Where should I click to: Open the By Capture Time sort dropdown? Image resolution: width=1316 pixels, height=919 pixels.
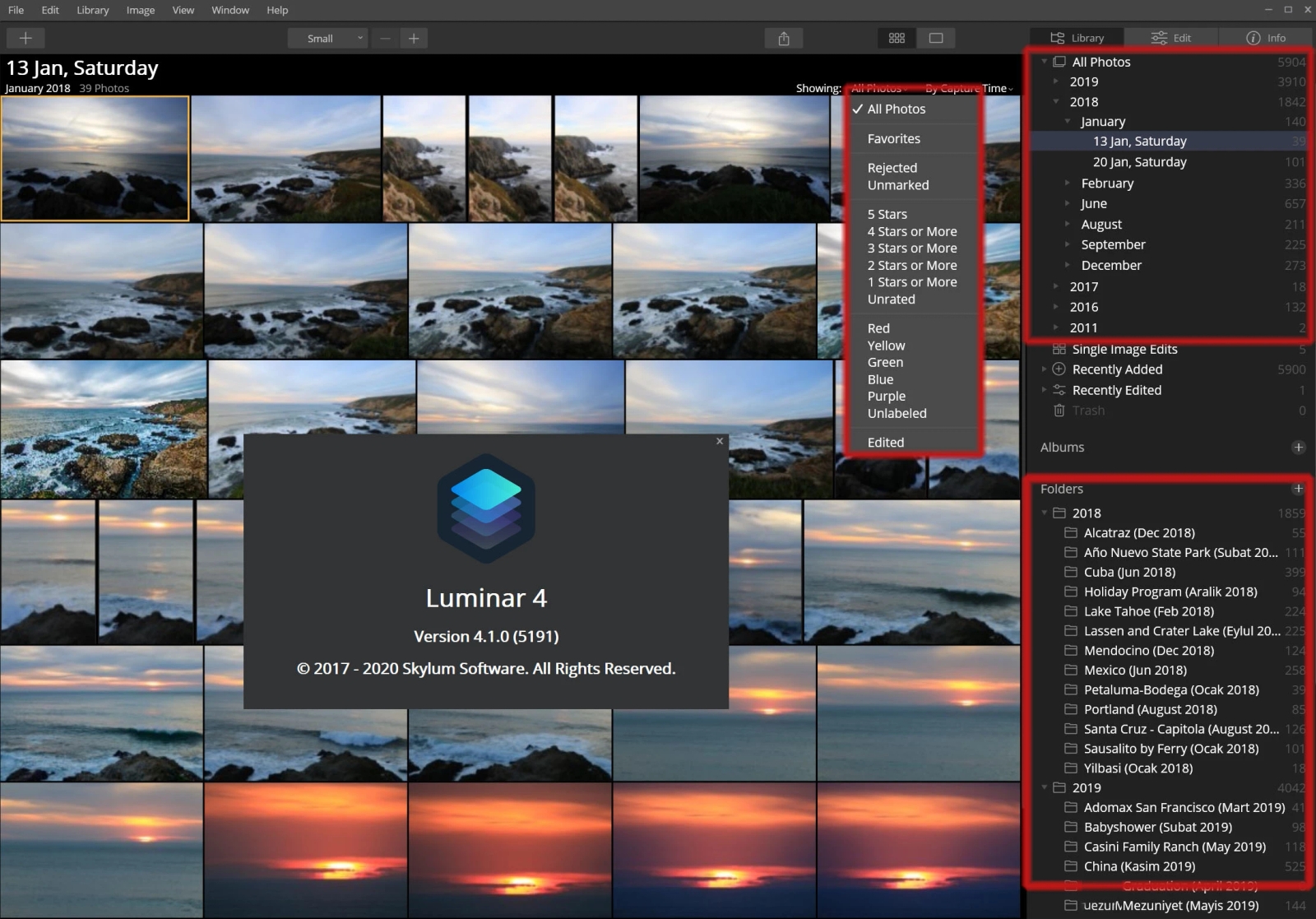[x=969, y=88]
